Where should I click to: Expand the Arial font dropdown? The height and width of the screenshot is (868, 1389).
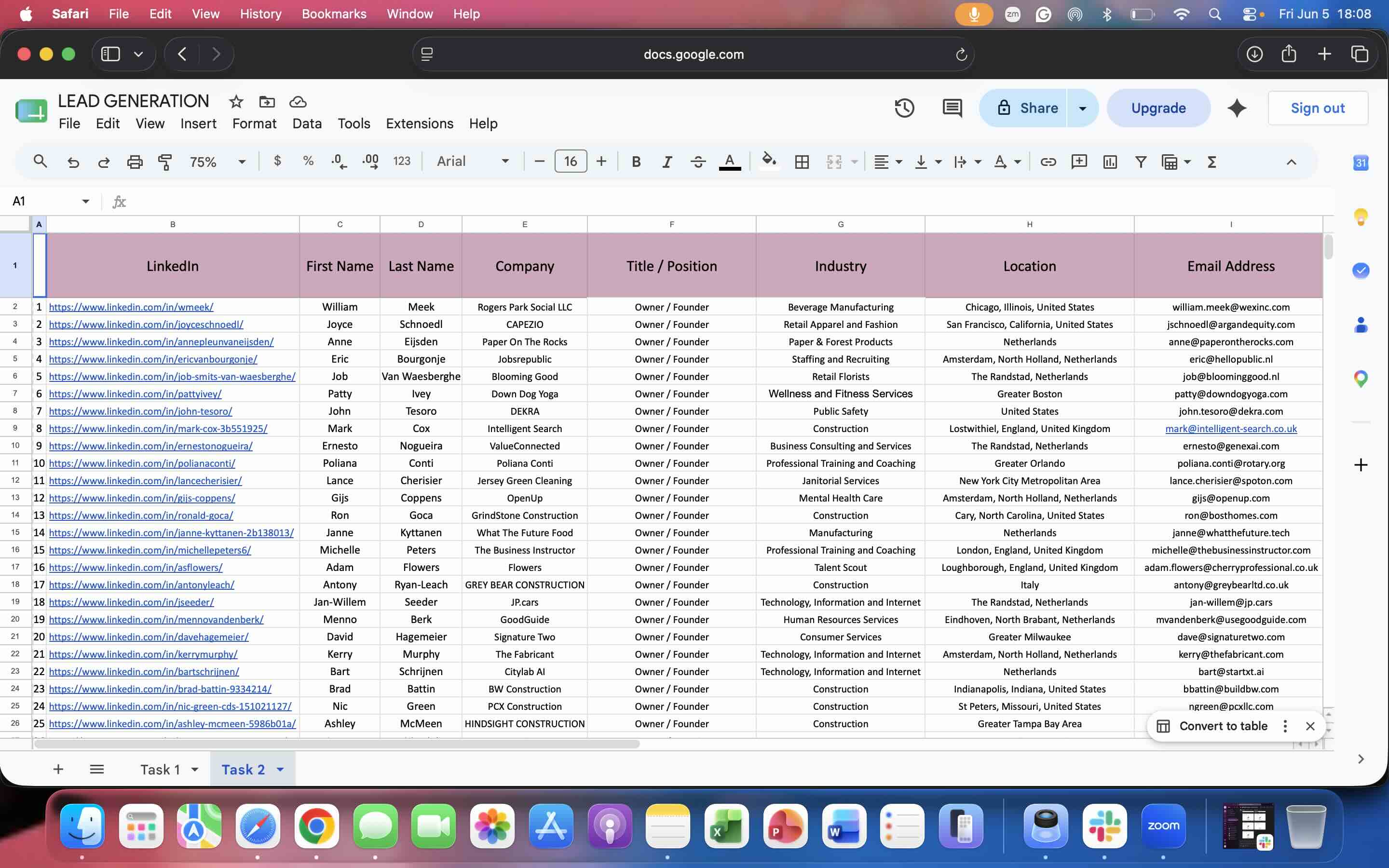(x=472, y=162)
